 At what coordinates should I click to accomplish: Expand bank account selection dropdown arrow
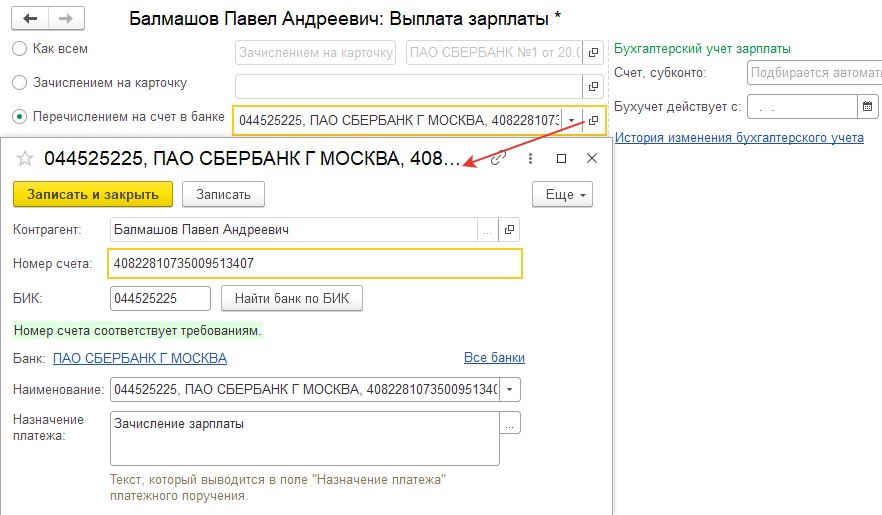[x=572, y=120]
